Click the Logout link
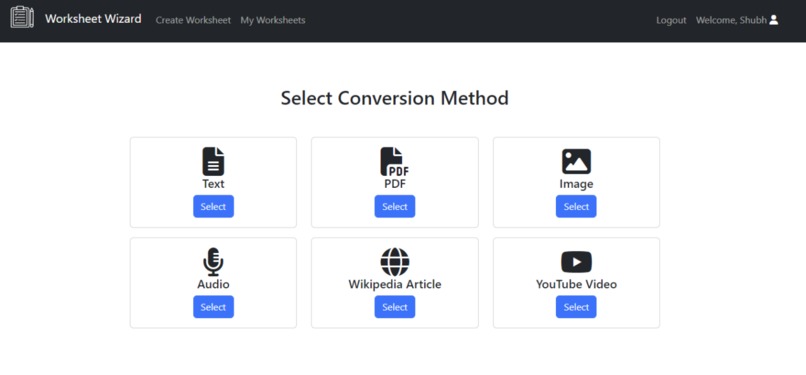 coord(671,20)
